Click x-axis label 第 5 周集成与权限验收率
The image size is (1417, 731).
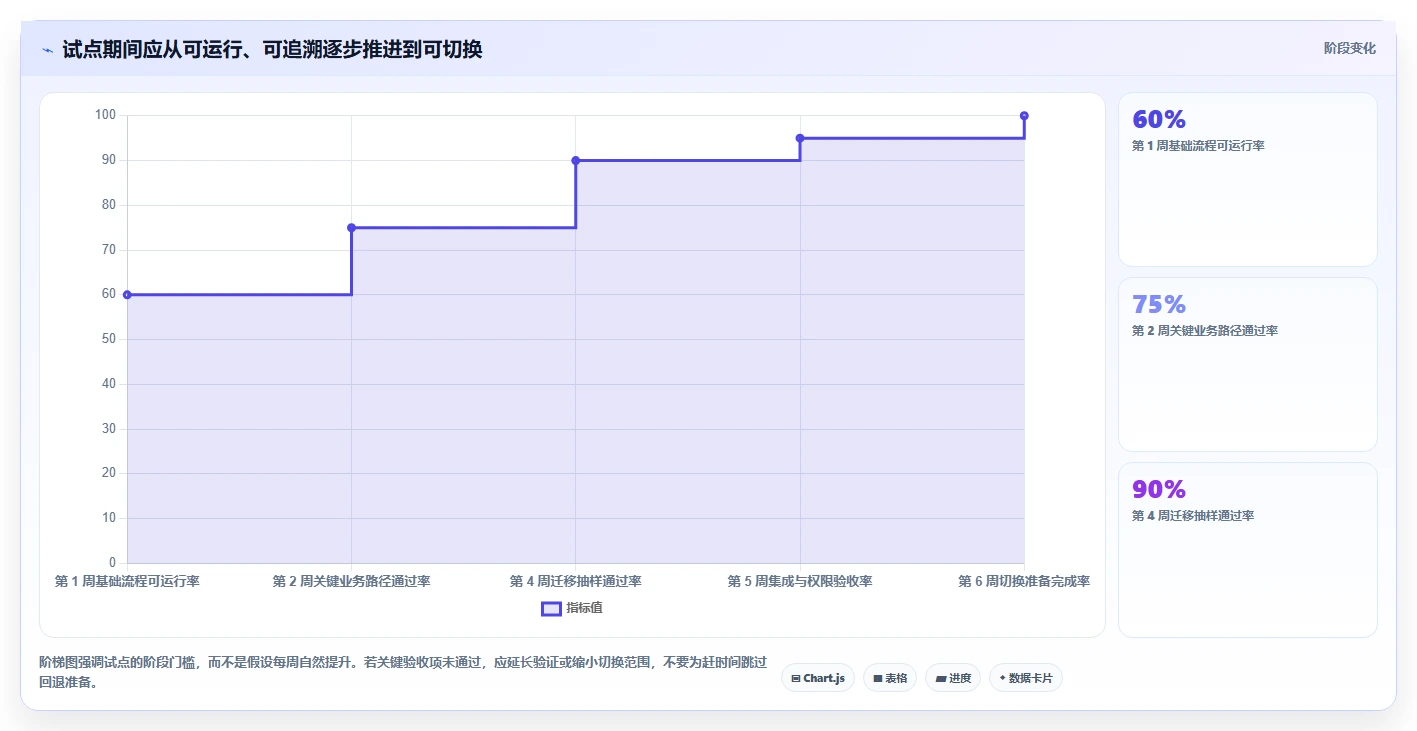coord(800,581)
